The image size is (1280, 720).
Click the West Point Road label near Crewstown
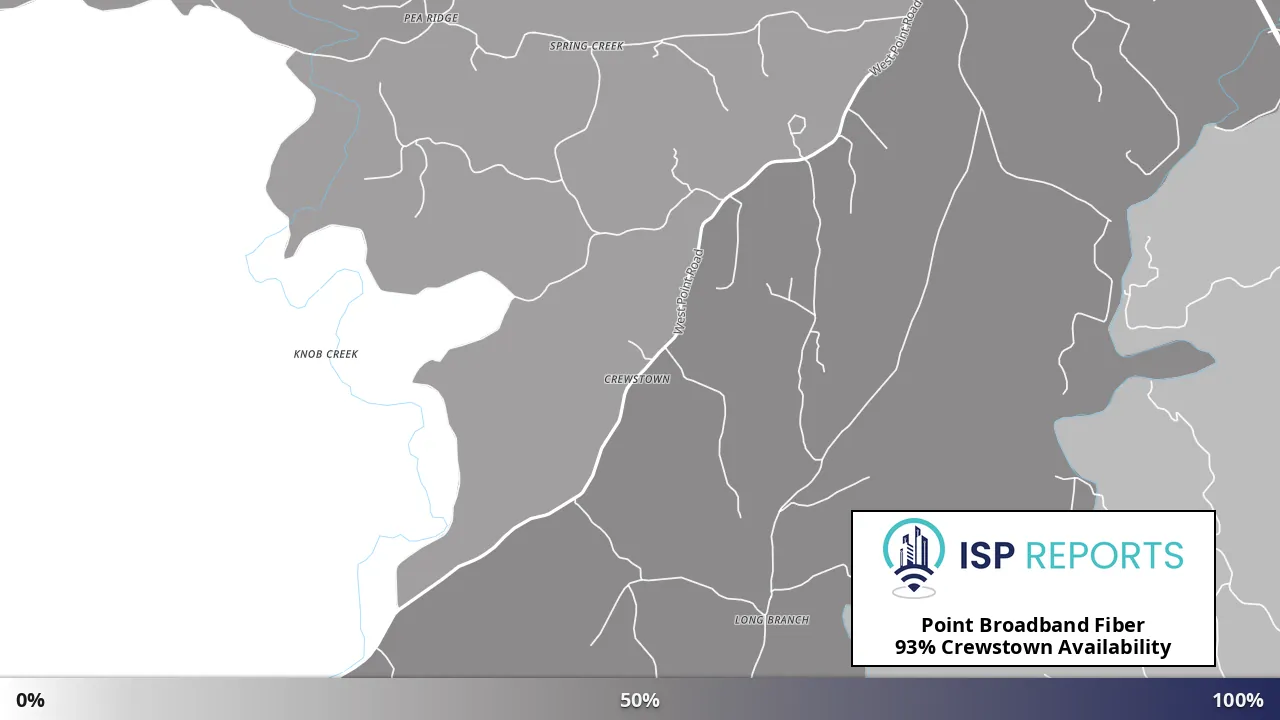(x=688, y=291)
